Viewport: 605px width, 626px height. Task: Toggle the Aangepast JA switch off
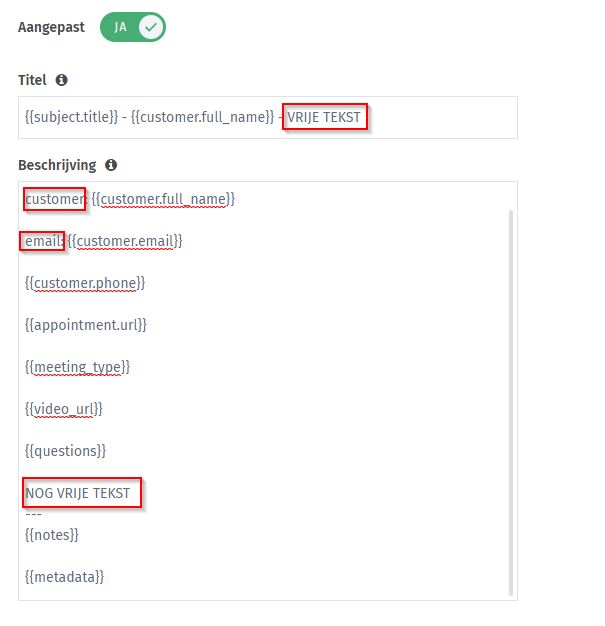pos(133,27)
